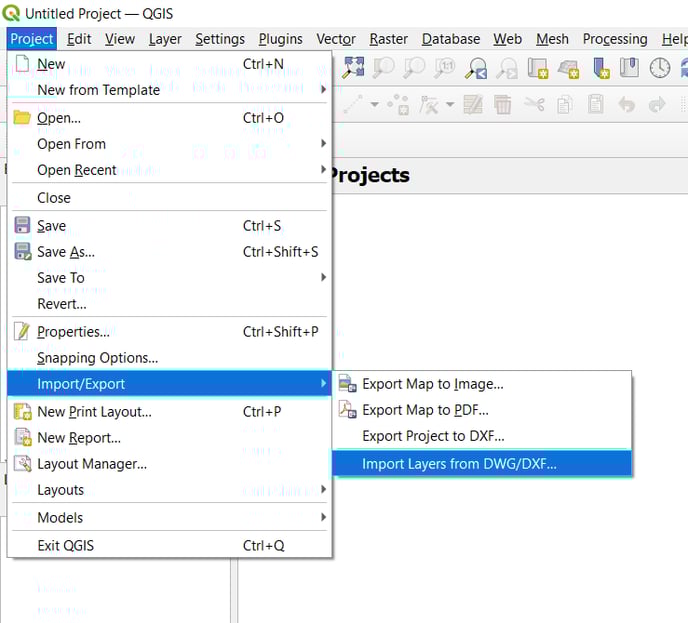Open the Web menu
The image size is (688, 623).
pos(507,39)
